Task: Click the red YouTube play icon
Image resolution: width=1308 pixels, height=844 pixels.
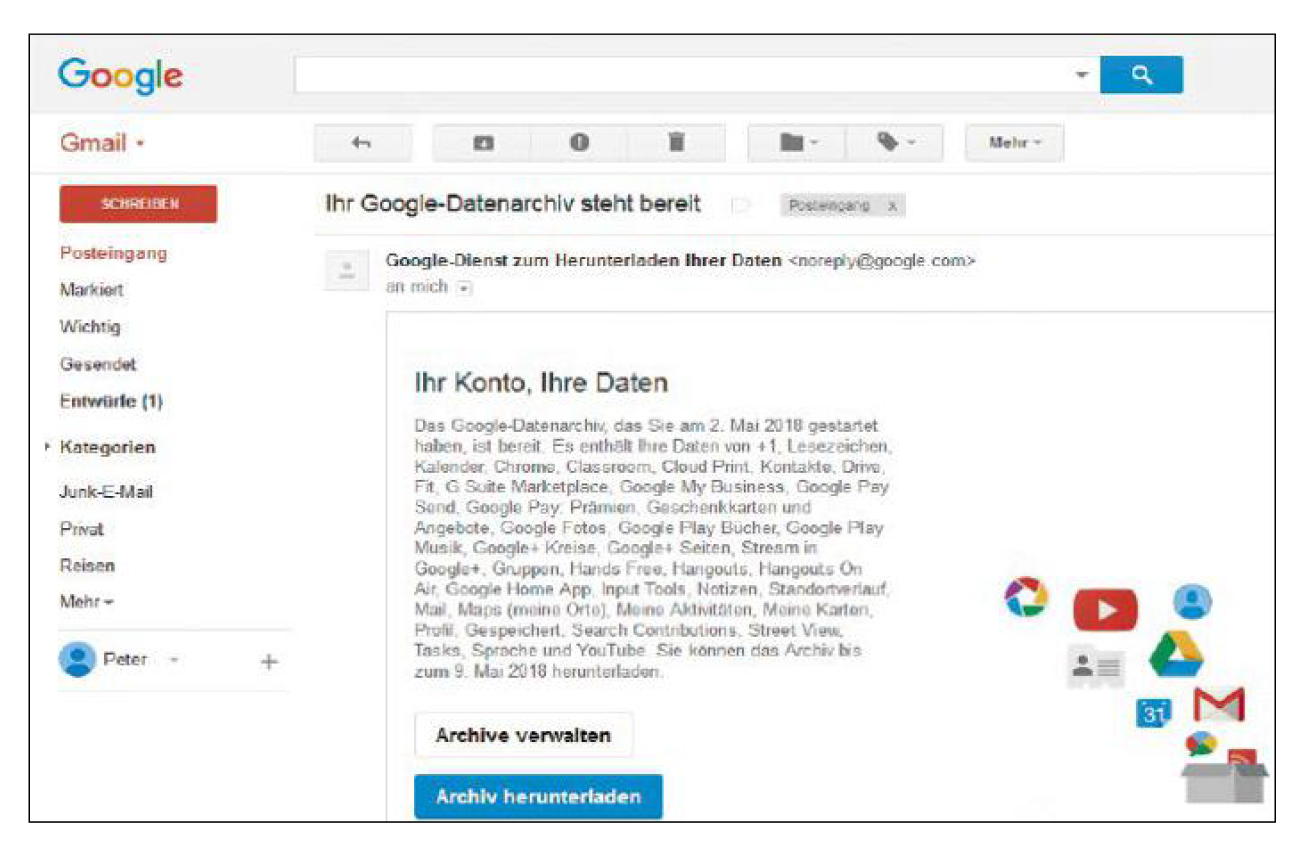Action: coord(1105,609)
